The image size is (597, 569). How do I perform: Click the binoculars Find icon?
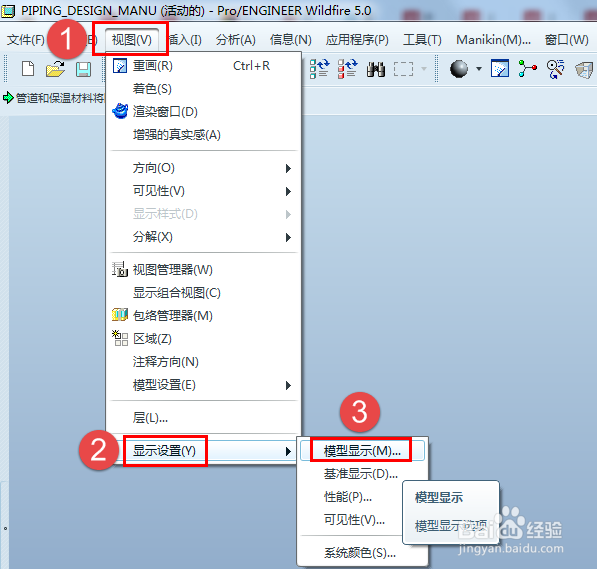pyautogui.click(x=376, y=69)
